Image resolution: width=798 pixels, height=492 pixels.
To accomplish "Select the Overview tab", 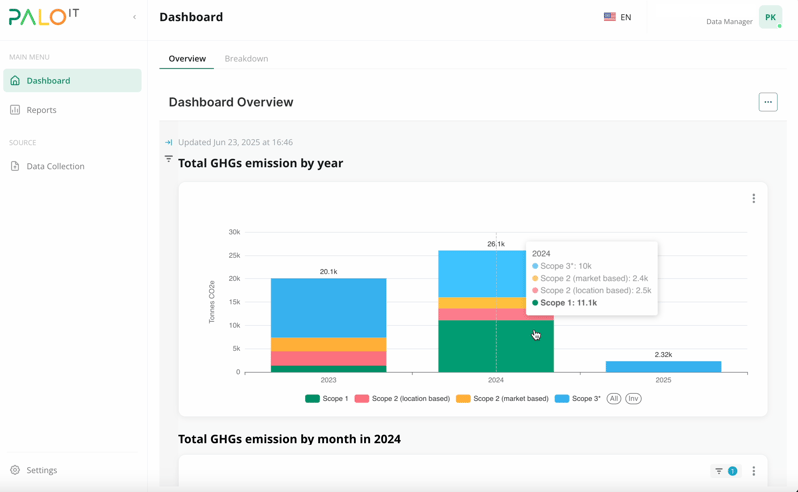I will (x=187, y=59).
